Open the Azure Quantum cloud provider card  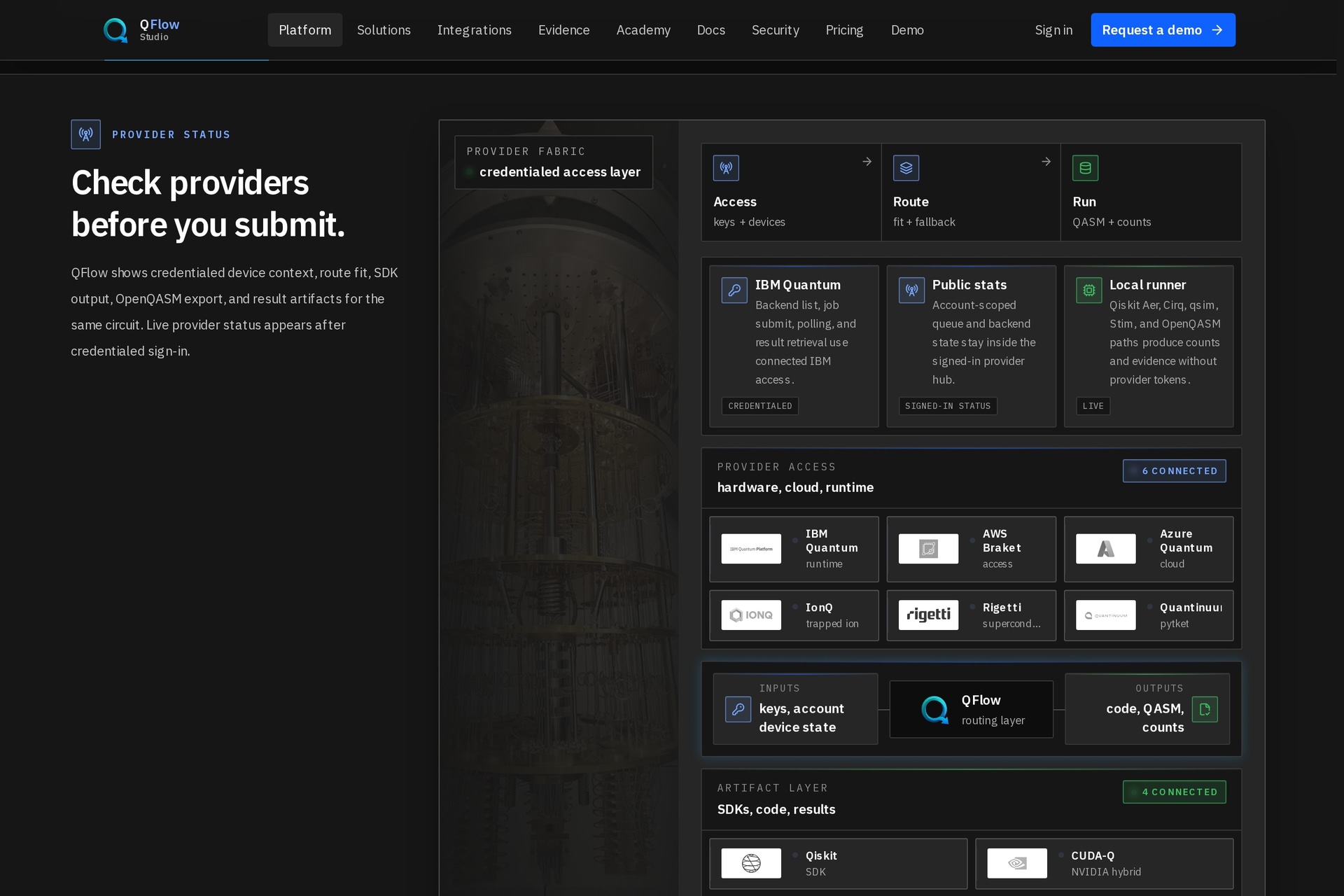pyautogui.click(x=1148, y=549)
